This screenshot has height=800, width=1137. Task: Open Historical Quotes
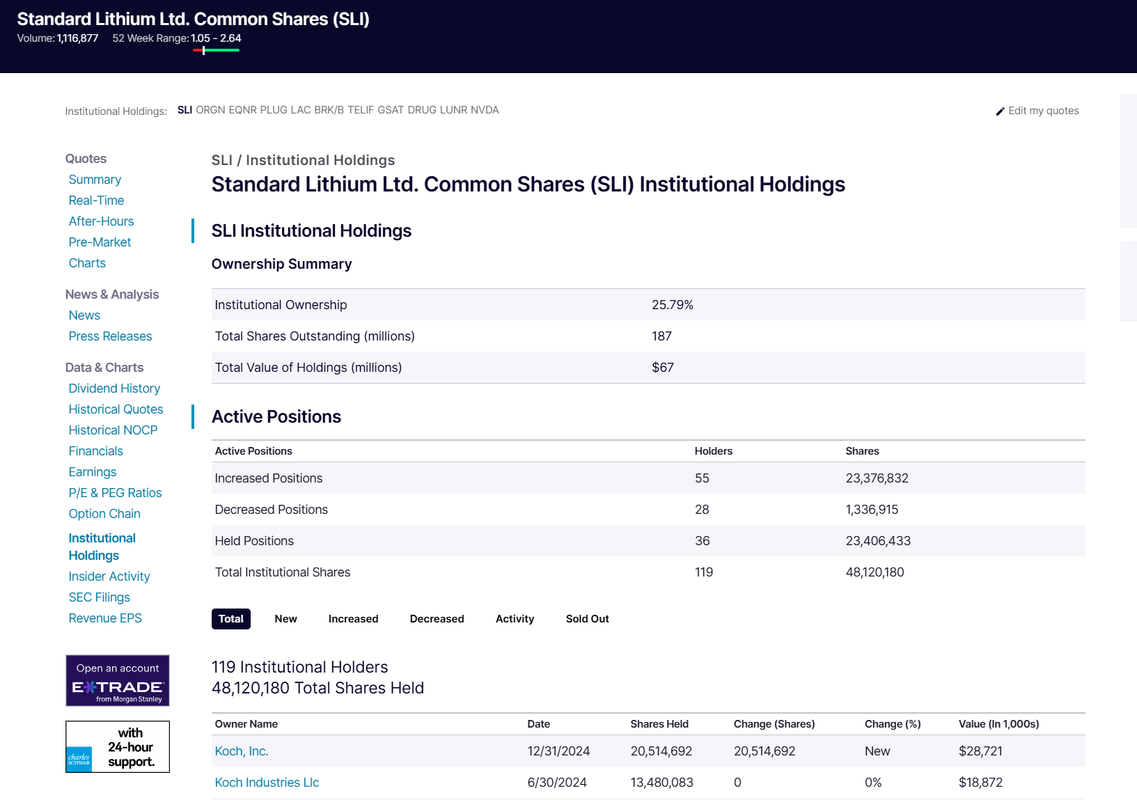point(116,410)
